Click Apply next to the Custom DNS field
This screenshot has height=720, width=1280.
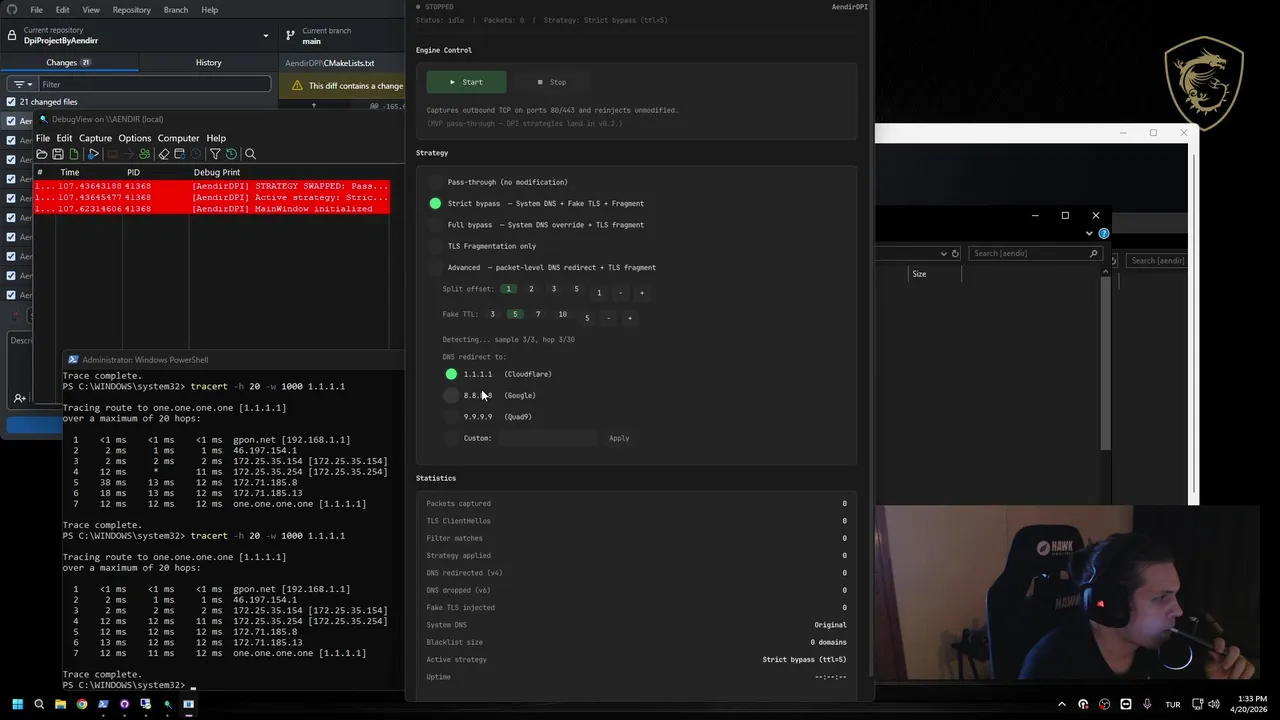tap(619, 438)
